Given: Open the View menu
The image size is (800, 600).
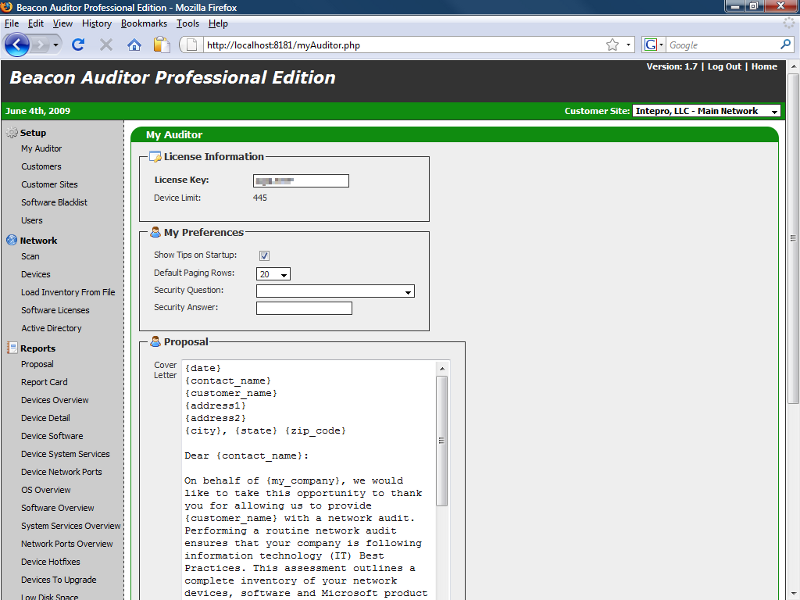Looking at the screenshot, I should pos(62,23).
